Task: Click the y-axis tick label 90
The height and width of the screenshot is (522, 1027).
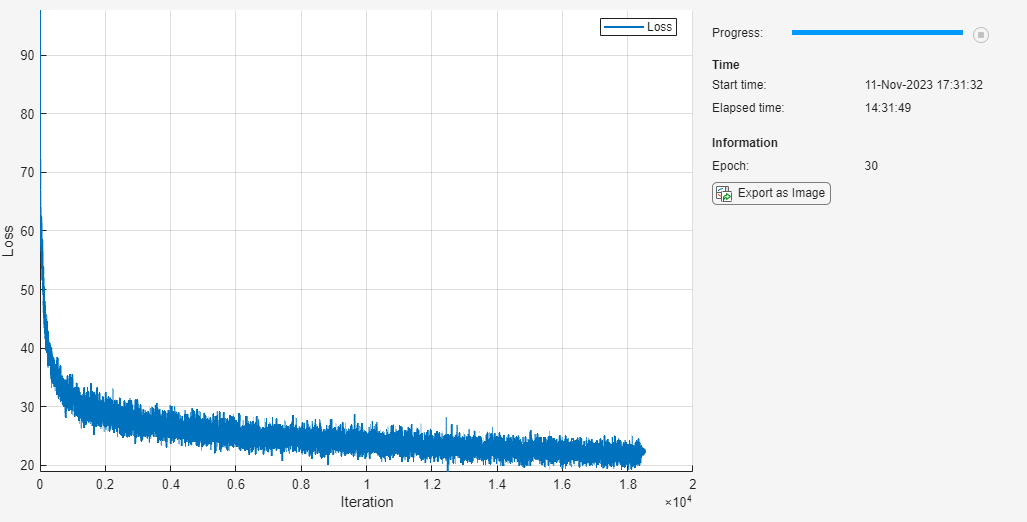Action: pos(28,56)
